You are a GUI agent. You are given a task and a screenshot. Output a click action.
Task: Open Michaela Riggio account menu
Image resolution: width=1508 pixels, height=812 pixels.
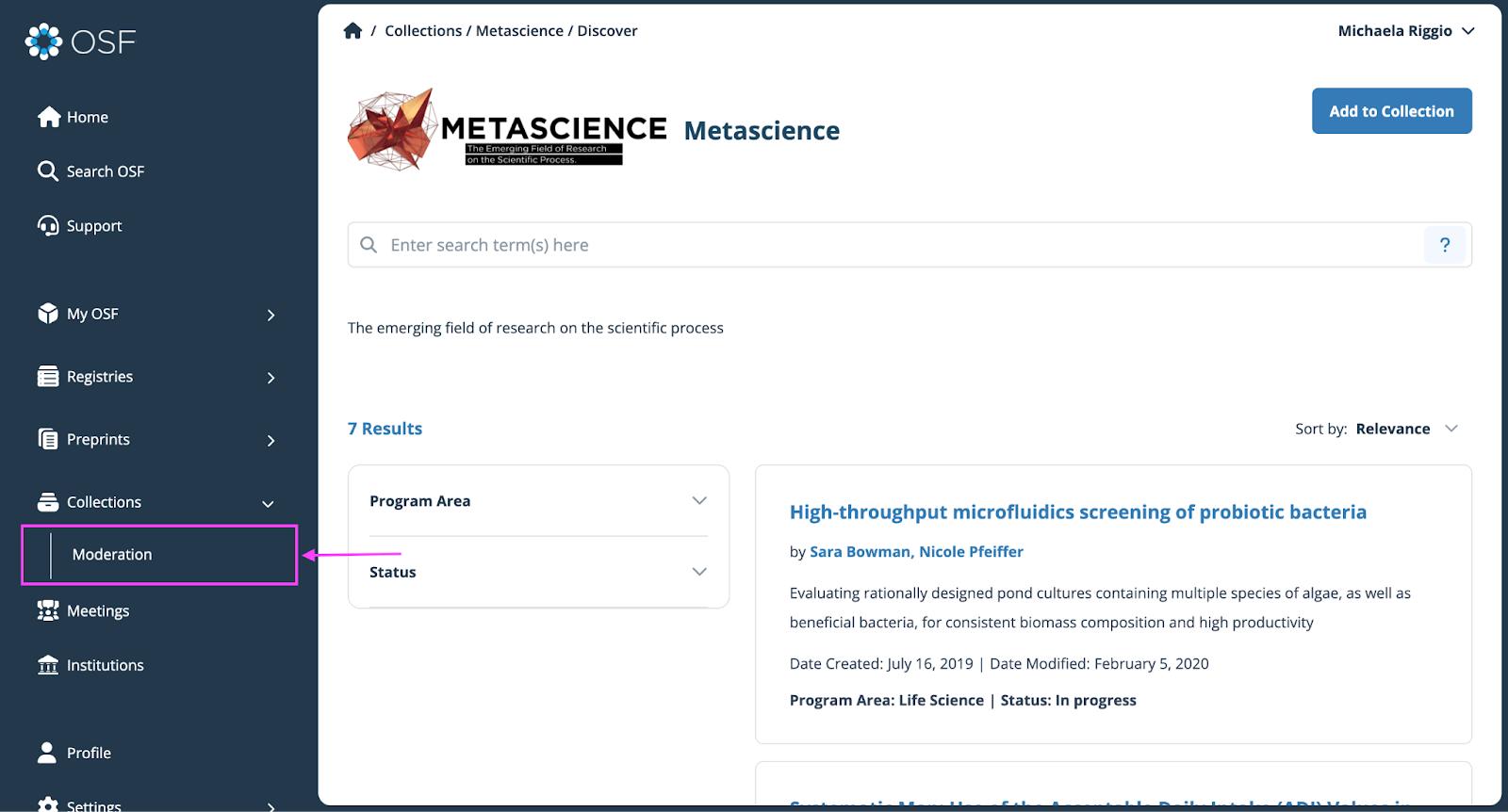(1406, 31)
